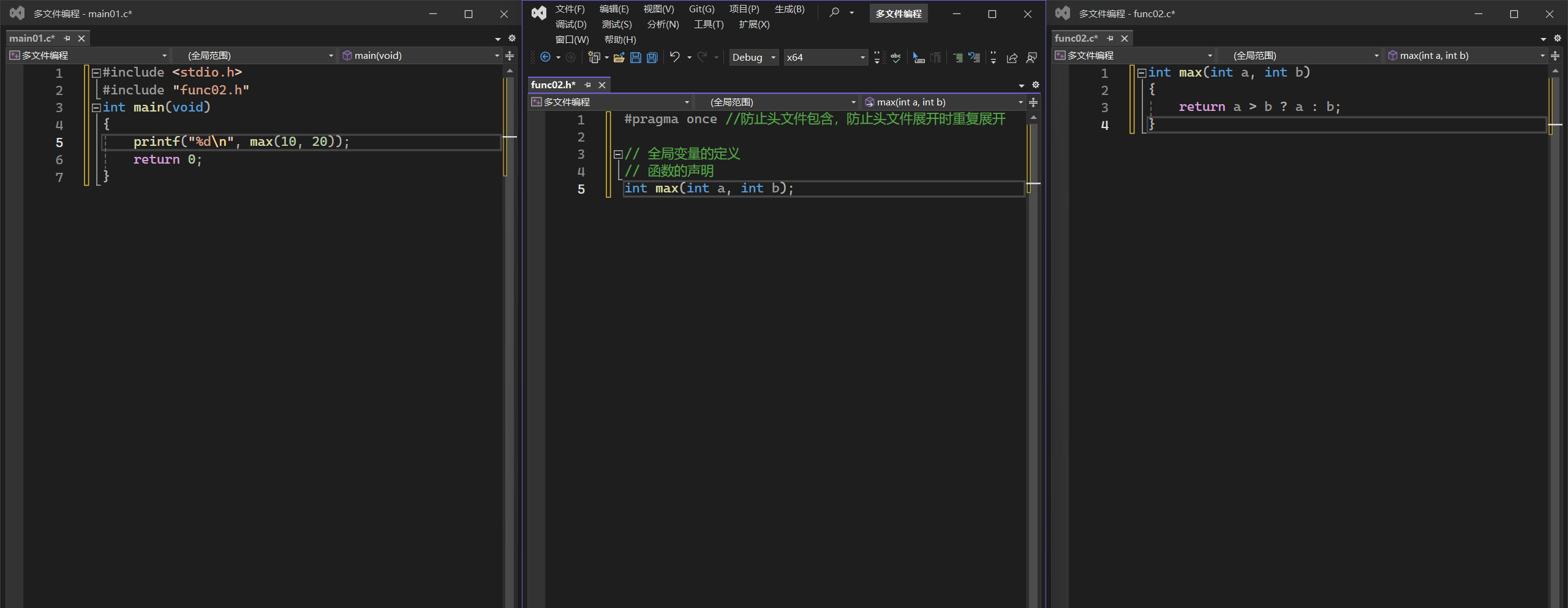Select the Open File toolbar icon
The image size is (1568, 608).
618,57
